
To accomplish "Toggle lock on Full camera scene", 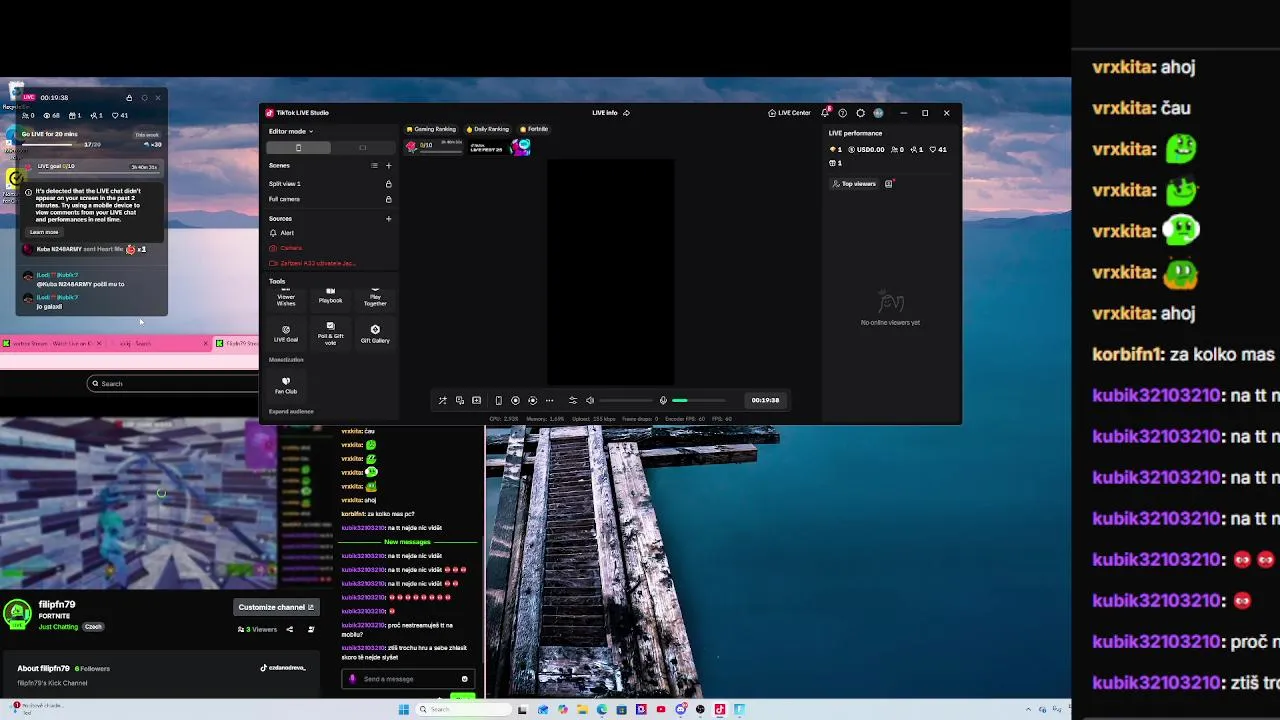I will 389,199.
